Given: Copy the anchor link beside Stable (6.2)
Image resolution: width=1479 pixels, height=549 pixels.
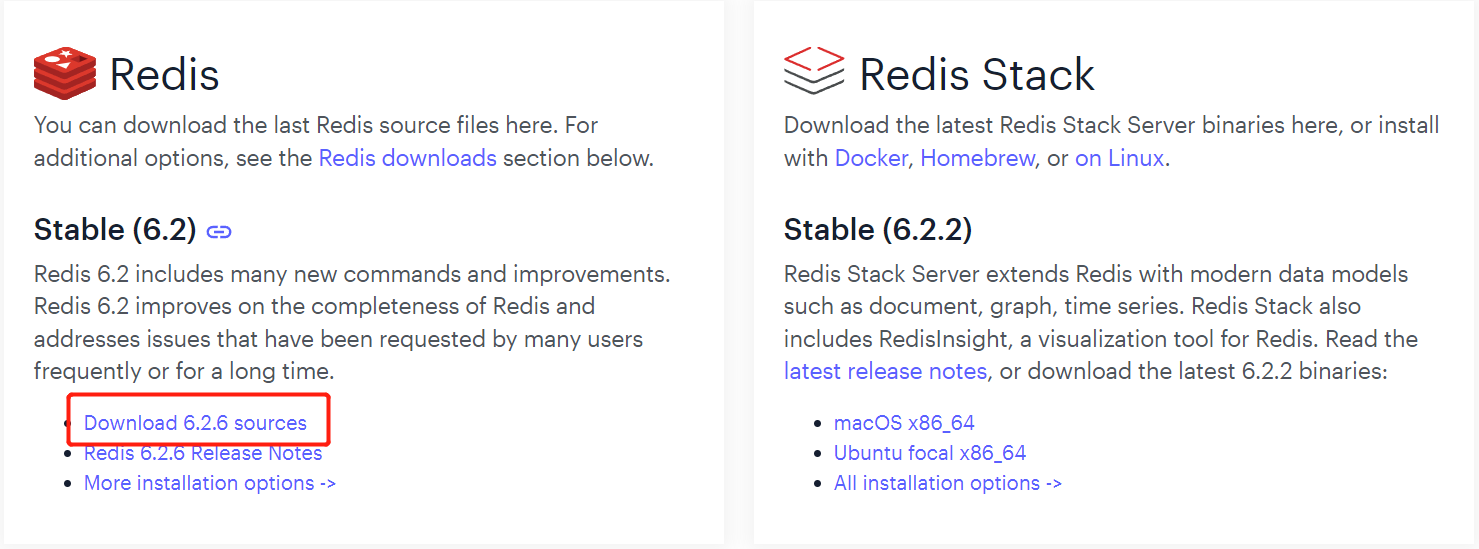Looking at the screenshot, I should (x=219, y=232).
